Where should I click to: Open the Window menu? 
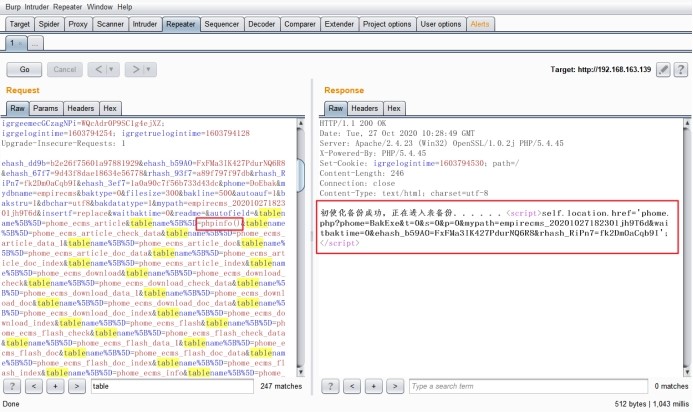click(100, 7)
